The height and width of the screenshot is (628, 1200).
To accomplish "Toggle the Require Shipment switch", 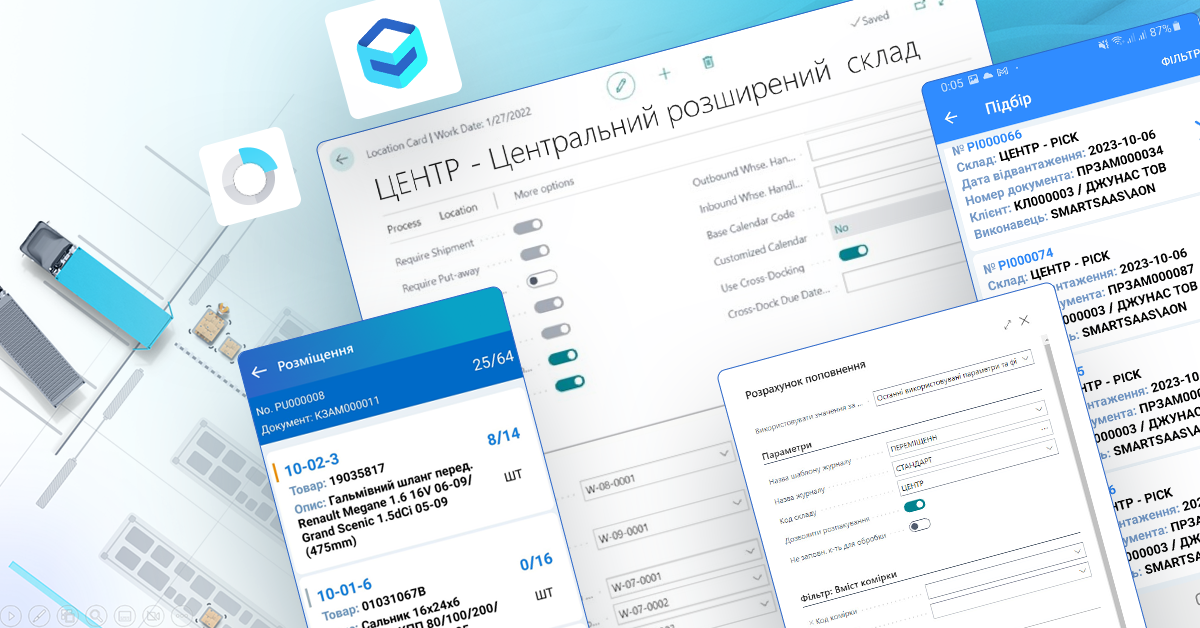I will click(x=528, y=227).
